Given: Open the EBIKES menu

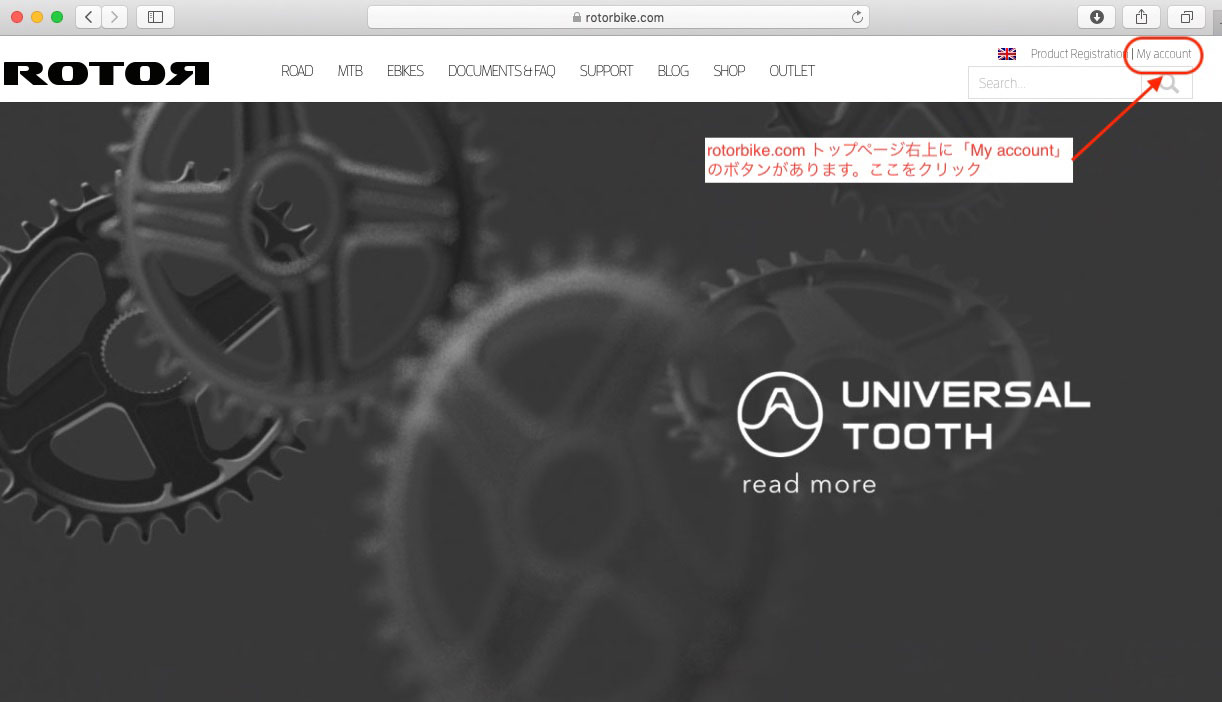Looking at the screenshot, I should [x=405, y=71].
